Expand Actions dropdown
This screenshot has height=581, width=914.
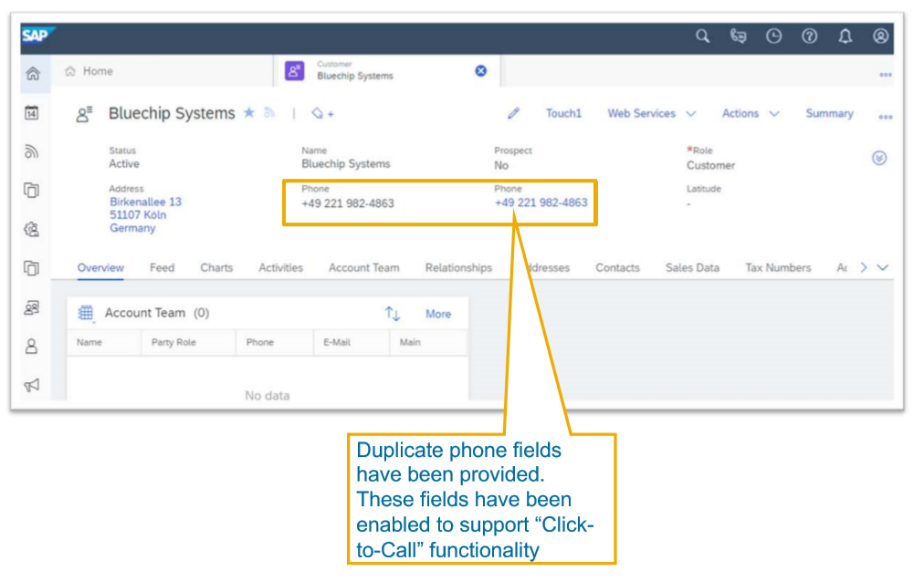[x=774, y=114]
